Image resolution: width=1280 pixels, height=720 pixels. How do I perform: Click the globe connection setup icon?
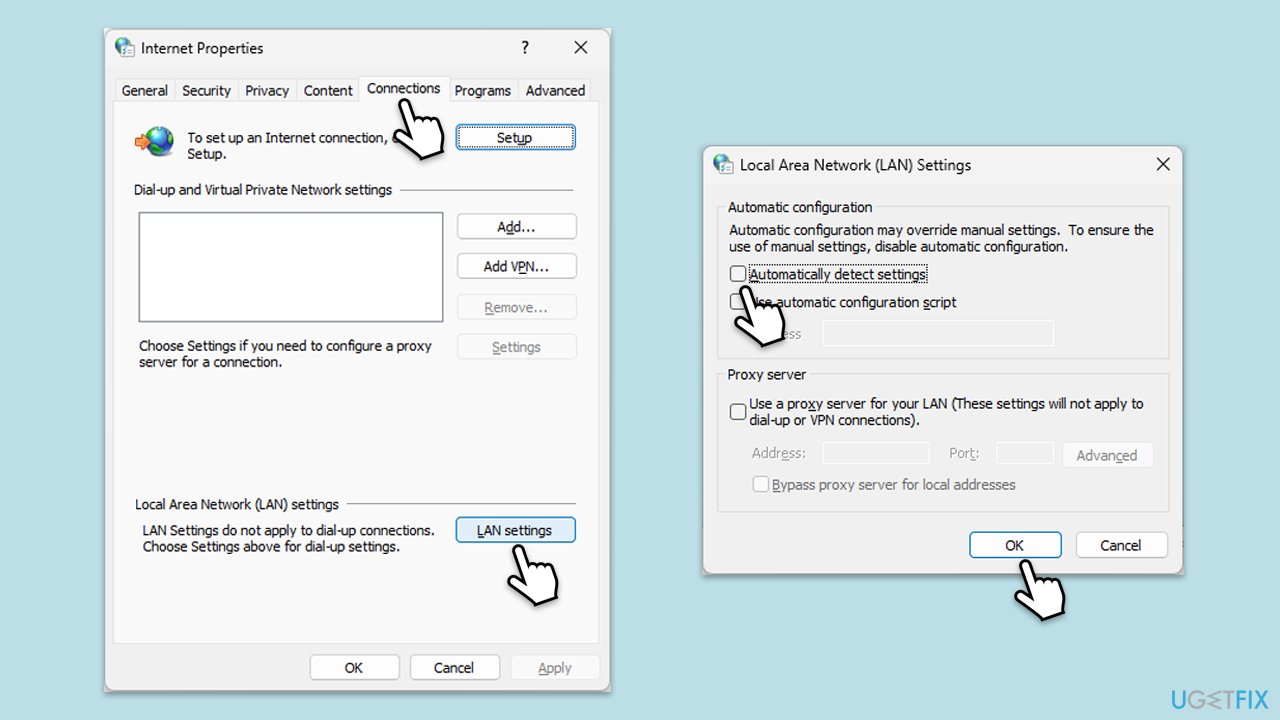pyautogui.click(x=155, y=141)
